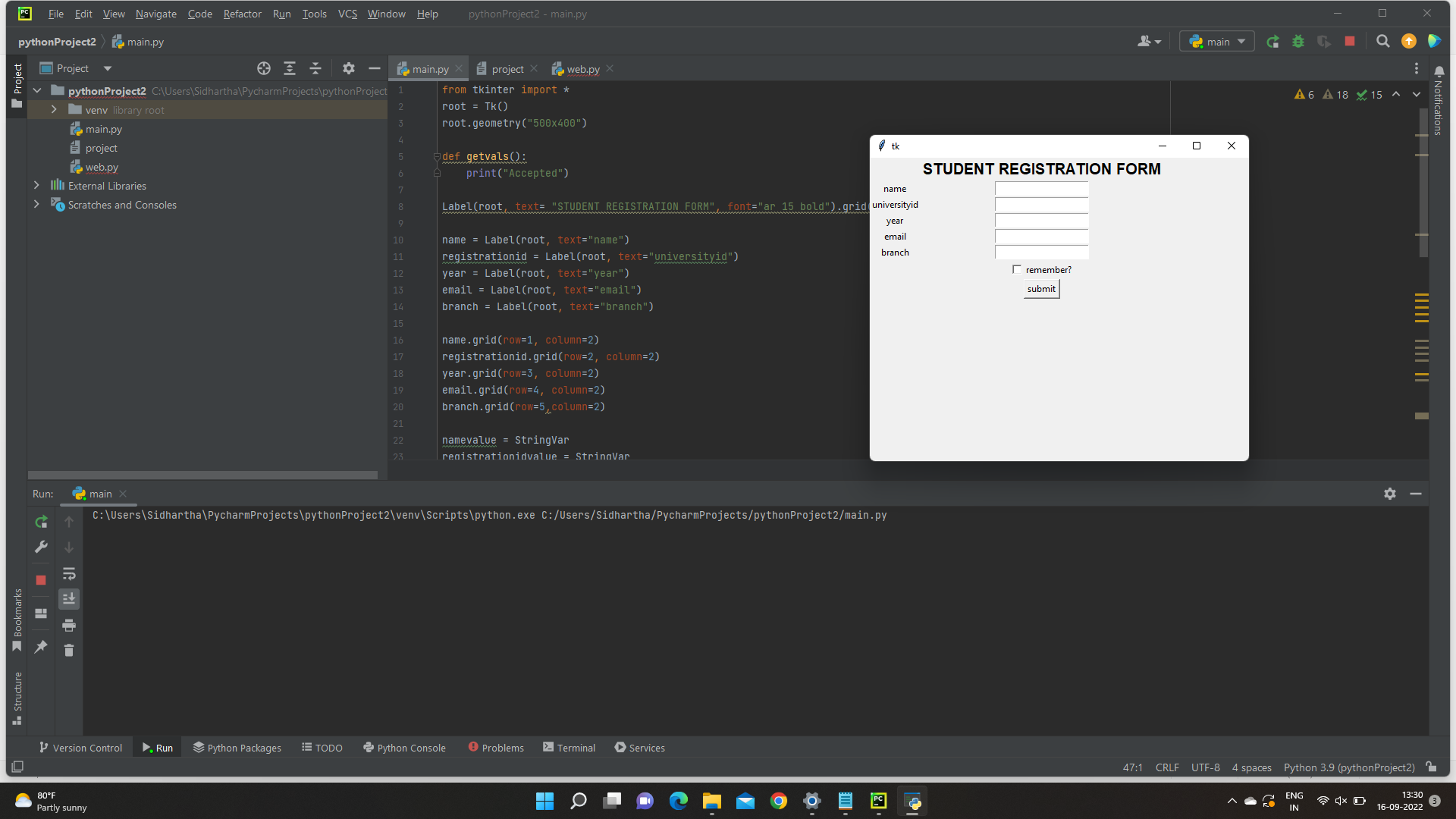Click the Rerun main icon in Run panel
1456x819 pixels.
point(41,522)
